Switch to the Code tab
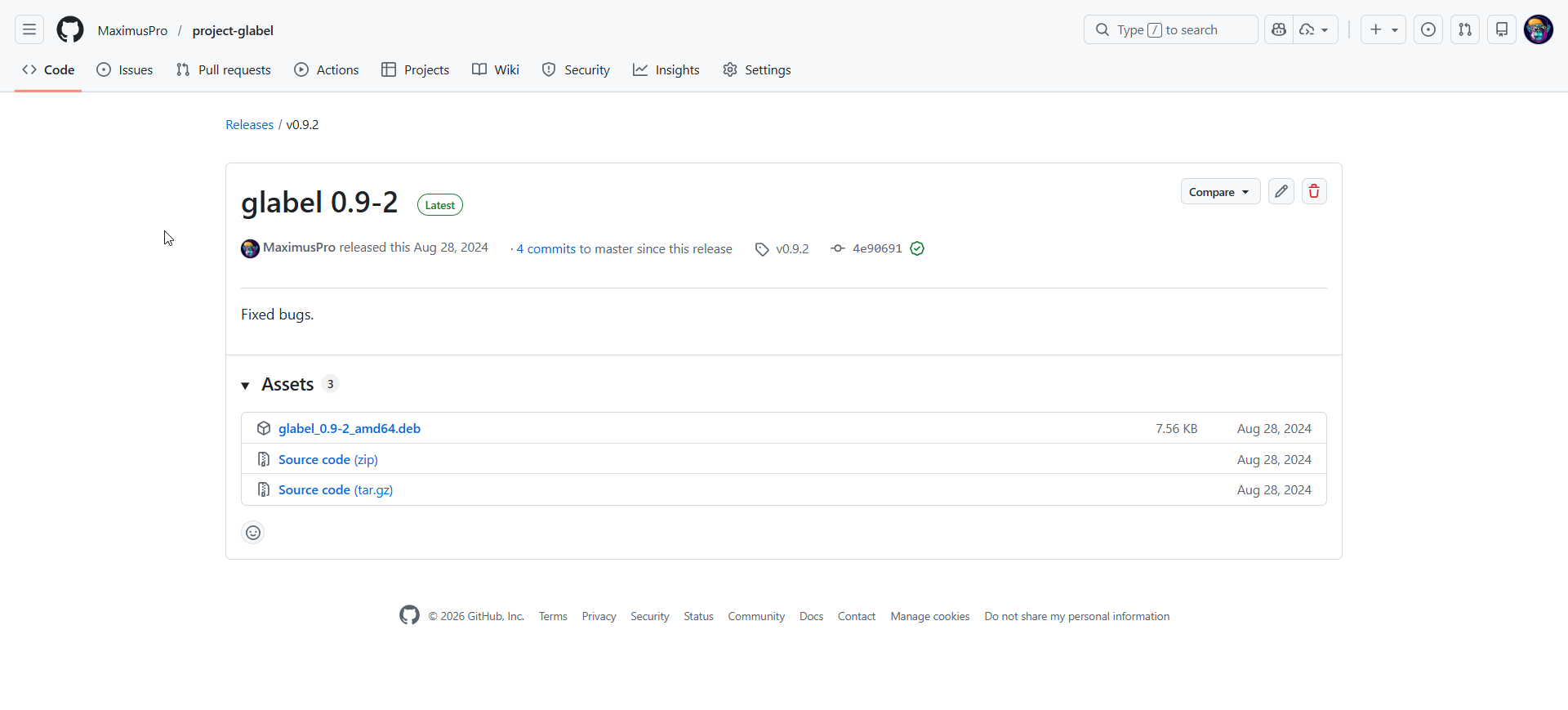 point(48,70)
